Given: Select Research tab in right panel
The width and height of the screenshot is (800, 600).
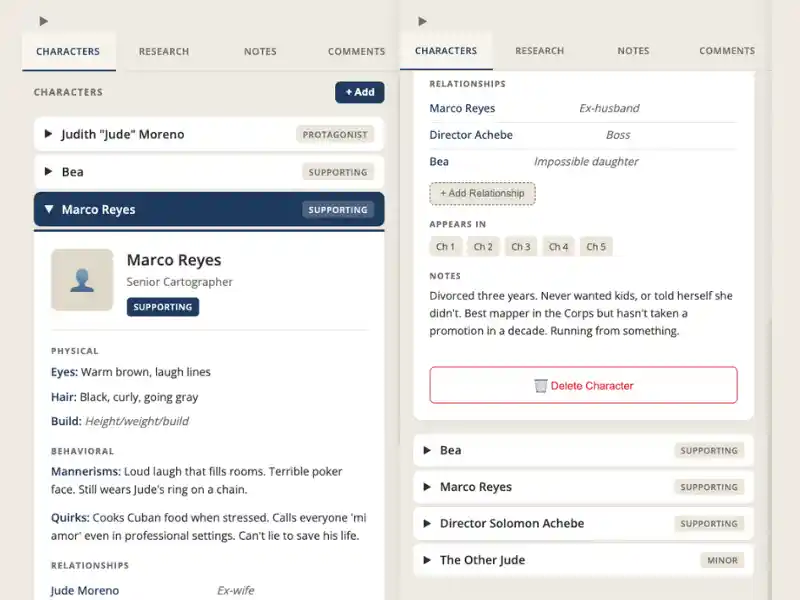Looking at the screenshot, I should (540, 50).
